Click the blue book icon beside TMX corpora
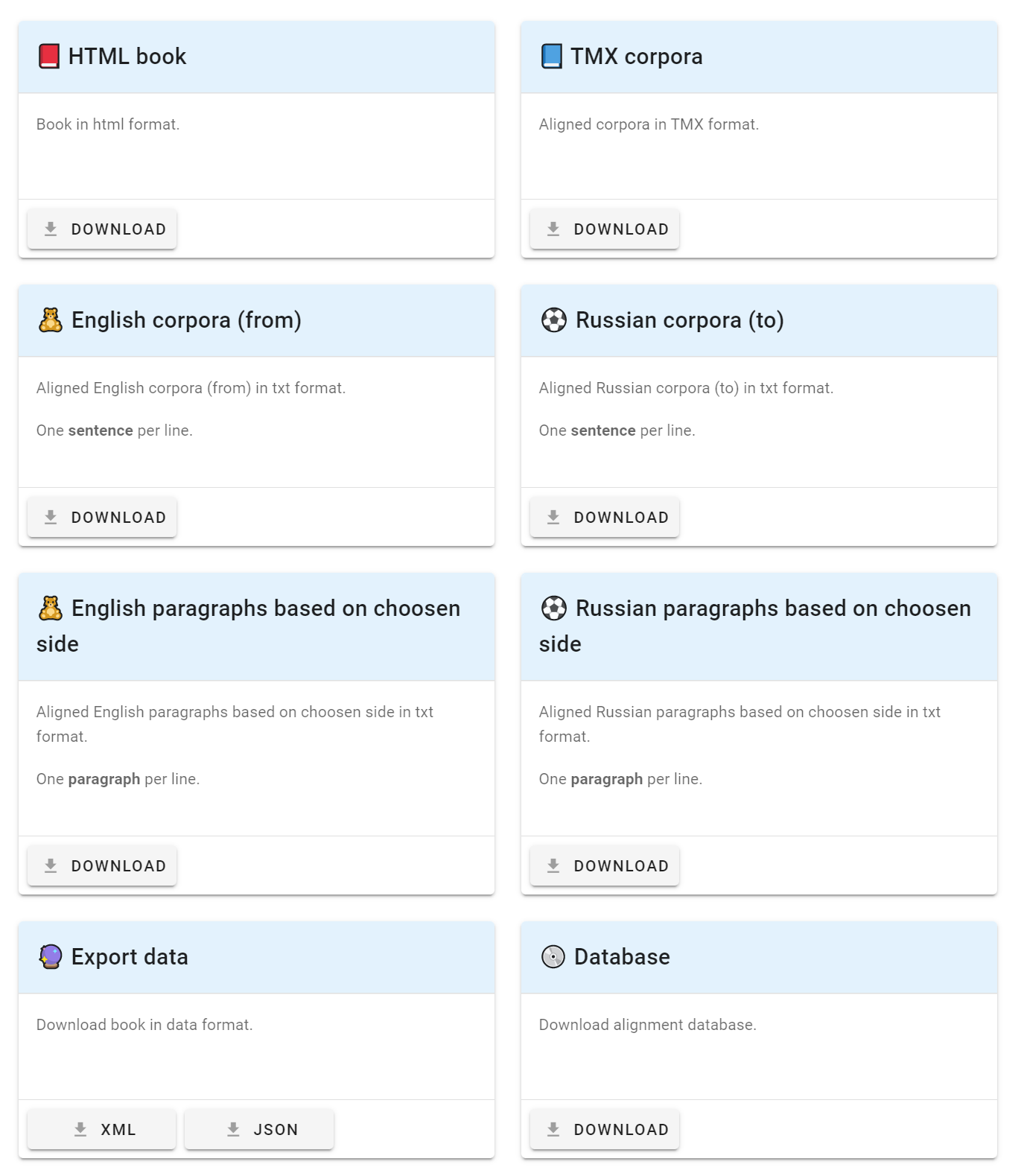1018x1176 pixels. click(x=552, y=57)
